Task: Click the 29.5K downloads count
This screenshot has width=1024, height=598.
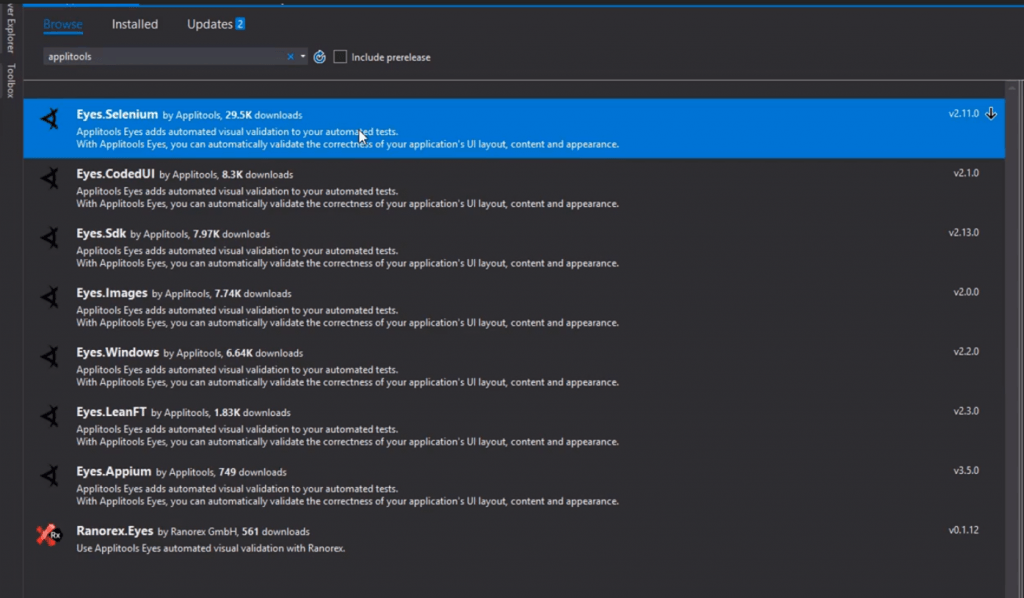Action: click(x=264, y=115)
